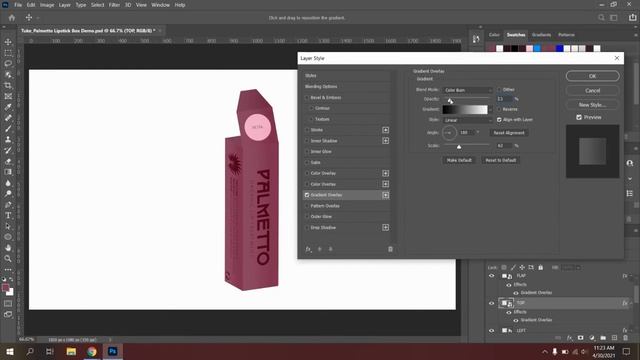Select the Pen tool

(x=8, y=204)
